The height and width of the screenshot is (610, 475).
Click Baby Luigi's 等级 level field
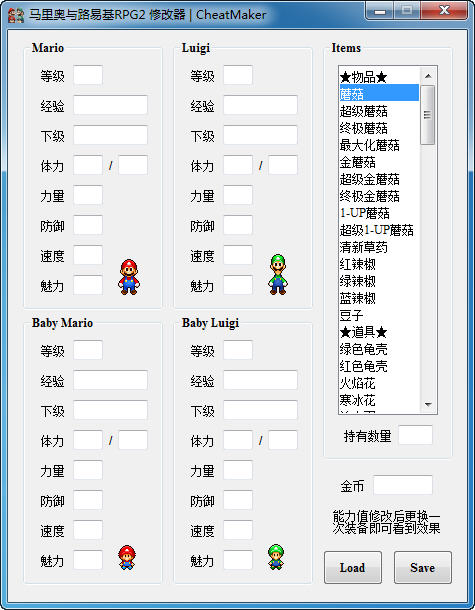point(238,350)
